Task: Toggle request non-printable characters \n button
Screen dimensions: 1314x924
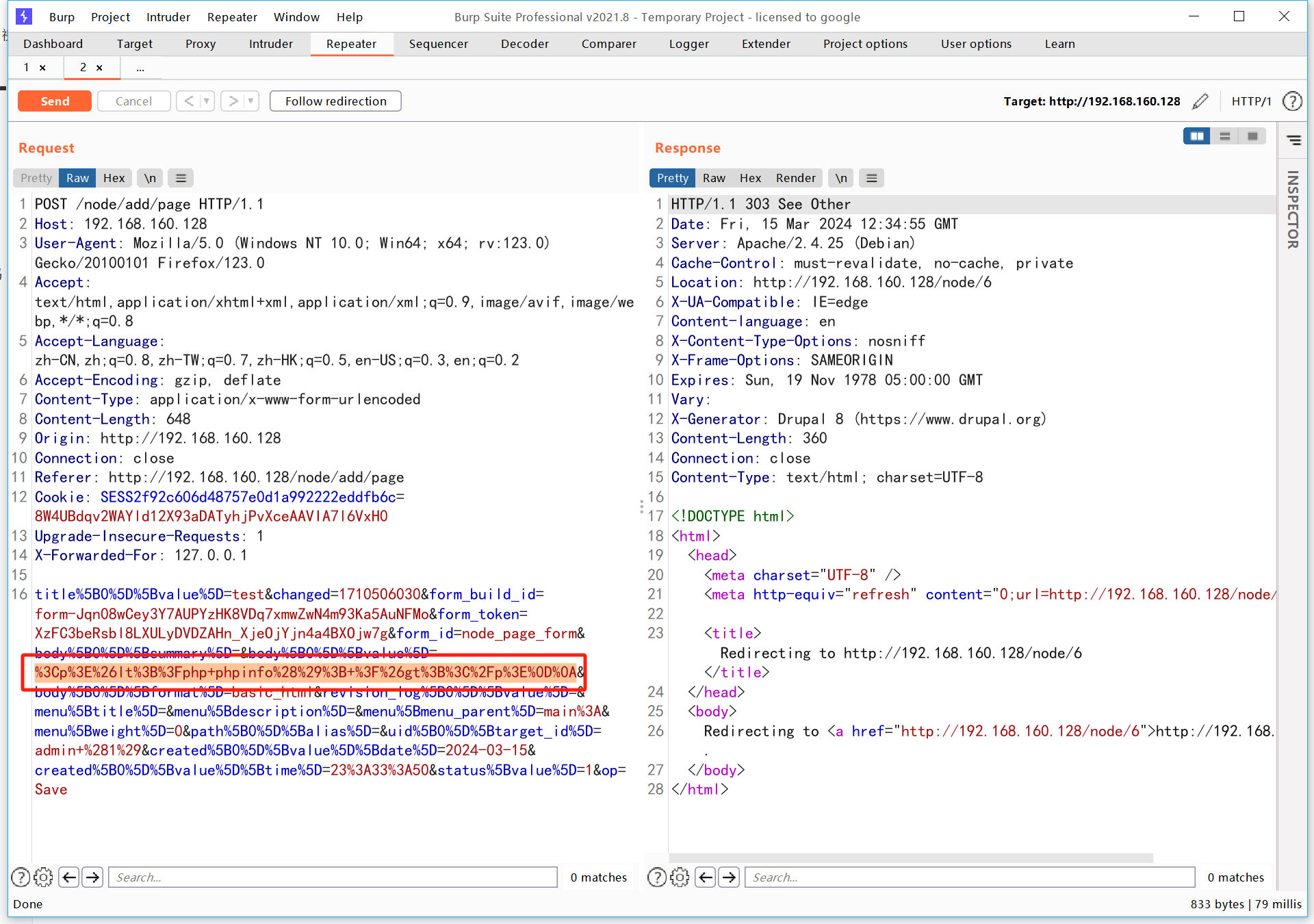Action: point(150,178)
